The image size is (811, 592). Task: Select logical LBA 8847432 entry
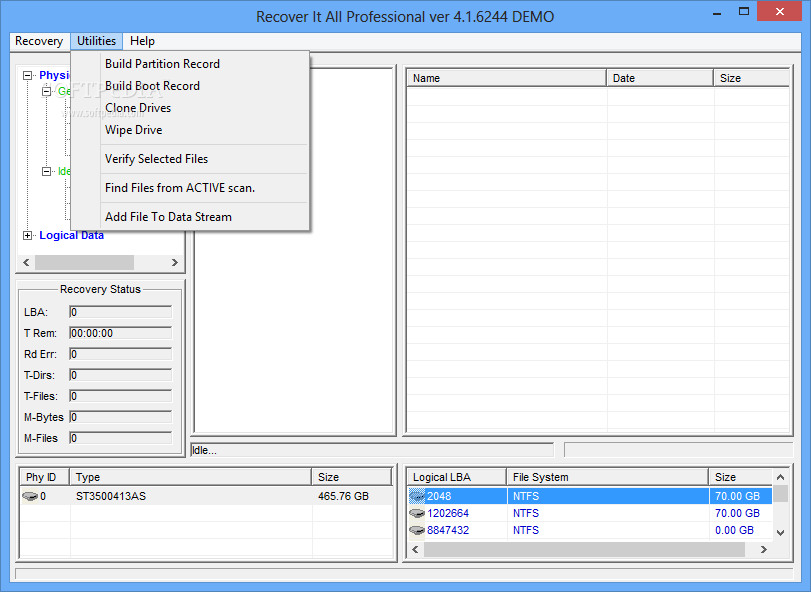point(448,530)
